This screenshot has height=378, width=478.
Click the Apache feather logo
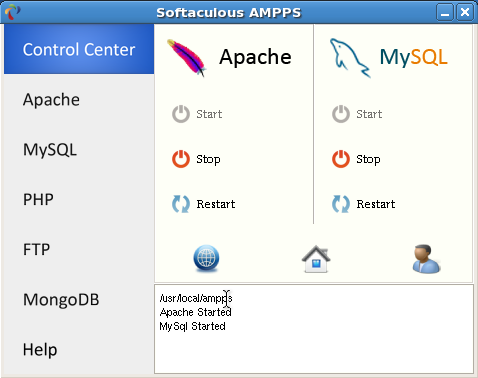[187, 58]
